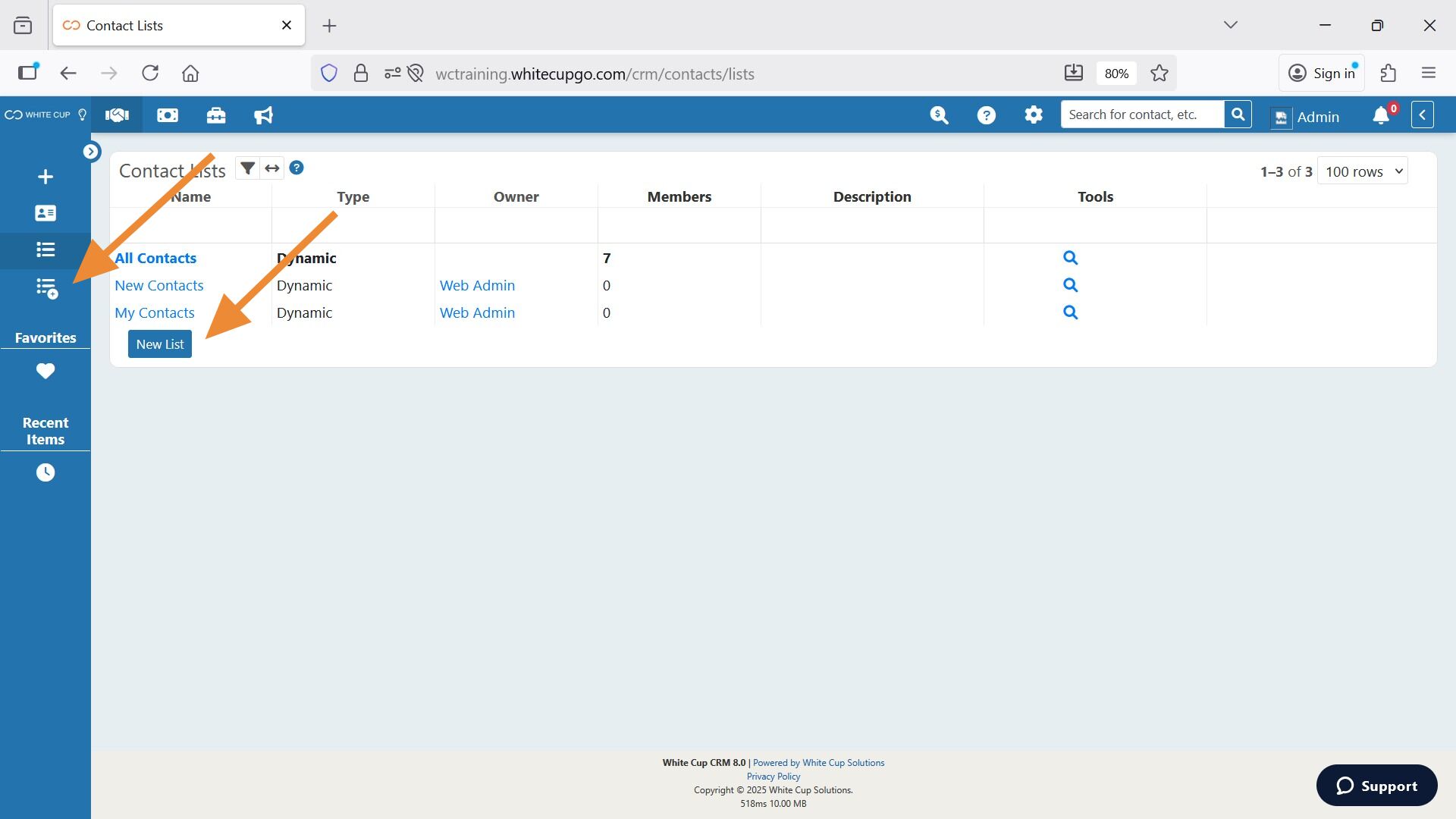Collapse the right panel chevron in header
Image resolution: width=1456 pixels, height=819 pixels.
pos(1423,115)
